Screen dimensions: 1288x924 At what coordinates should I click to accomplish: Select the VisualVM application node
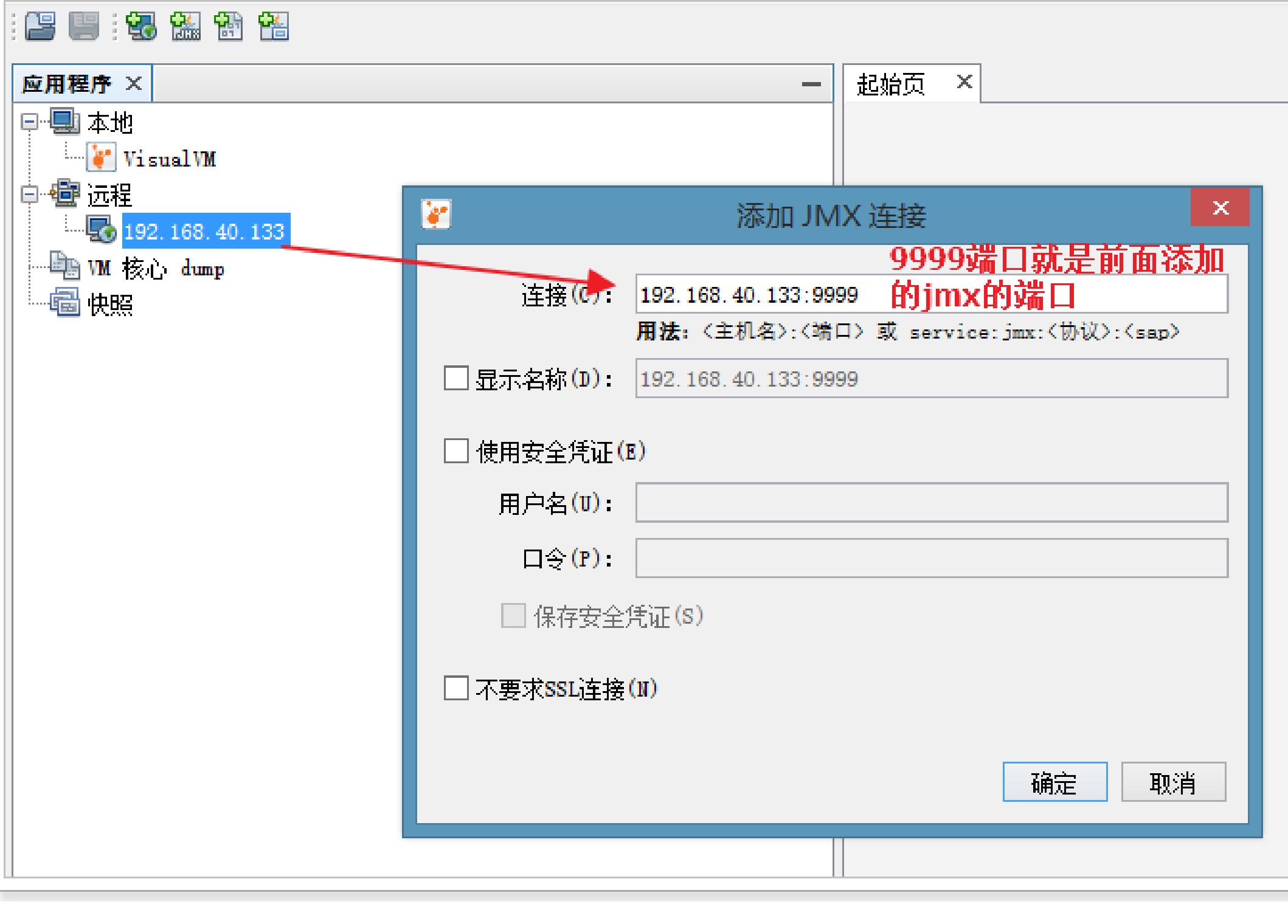pyautogui.click(x=168, y=159)
